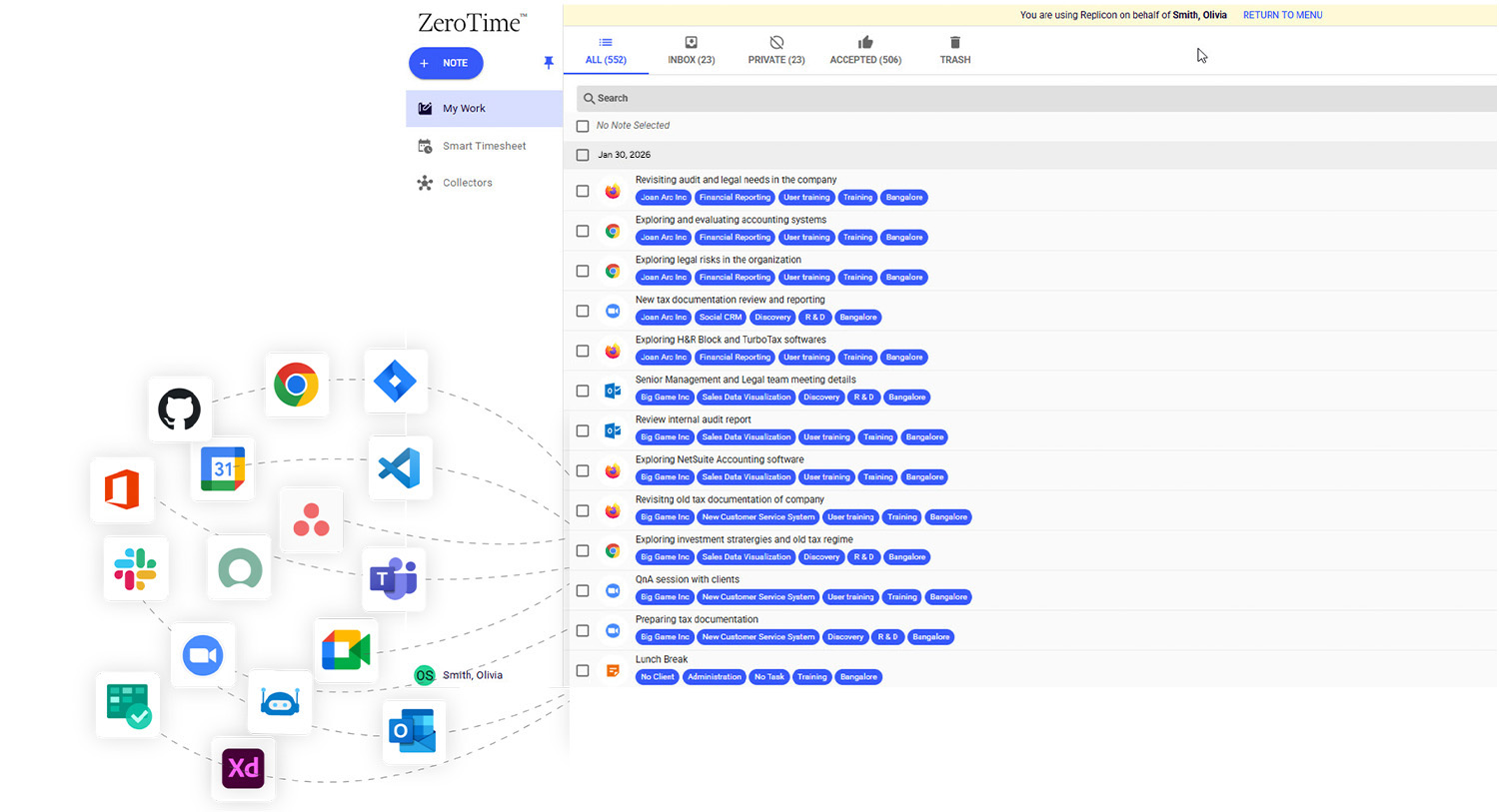Click Outlook icon on Review internal audit report
1499x812 pixels.
613,430
